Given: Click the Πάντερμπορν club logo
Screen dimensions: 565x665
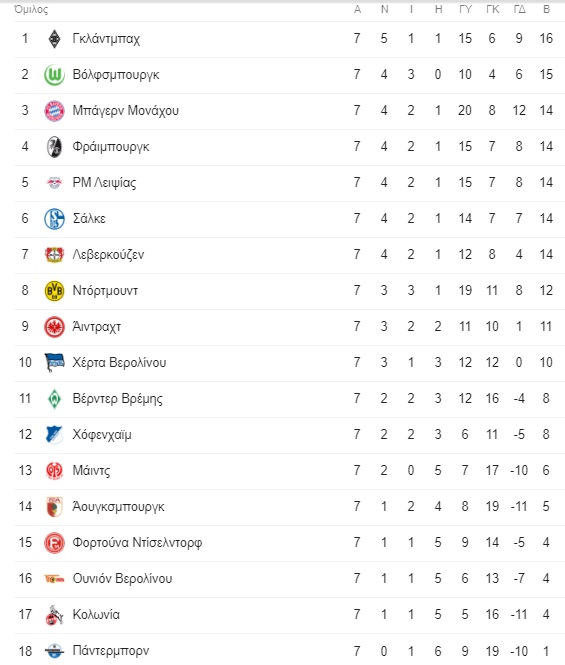Looking at the screenshot, I should click(54, 651).
